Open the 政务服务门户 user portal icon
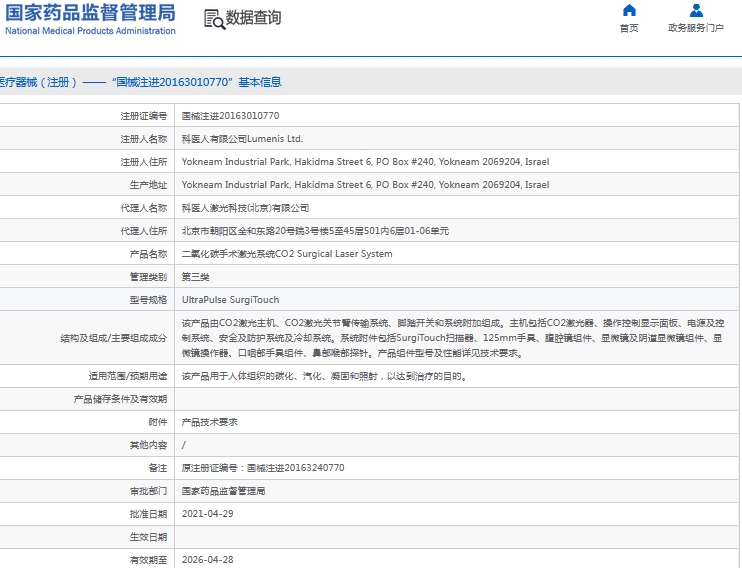Screen dimensions: 742x568 [696, 10]
